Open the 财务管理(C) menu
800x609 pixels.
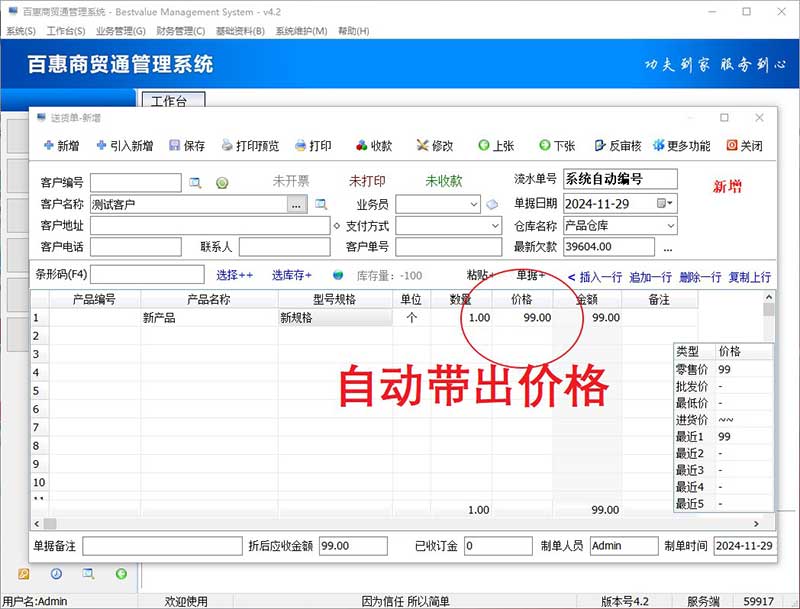click(181, 31)
